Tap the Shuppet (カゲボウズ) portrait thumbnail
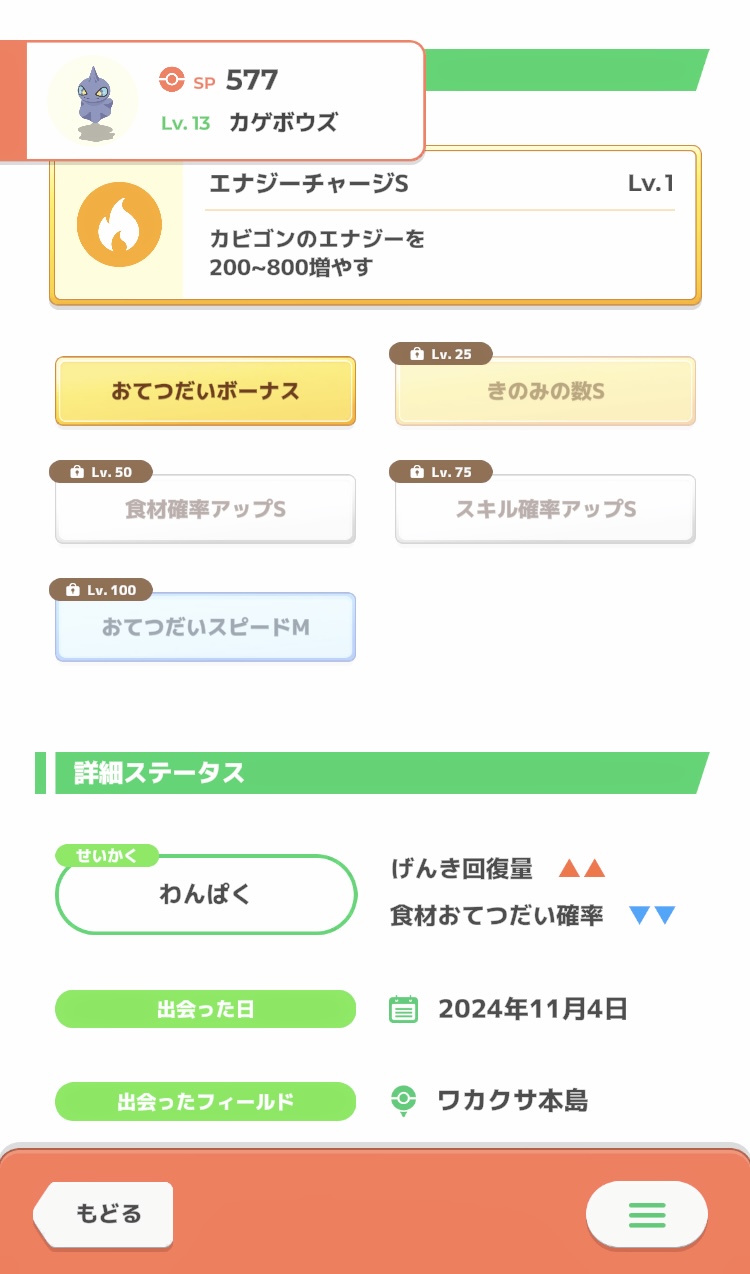The width and height of the screenshot is (750, 1274). (x=93, y=100)
